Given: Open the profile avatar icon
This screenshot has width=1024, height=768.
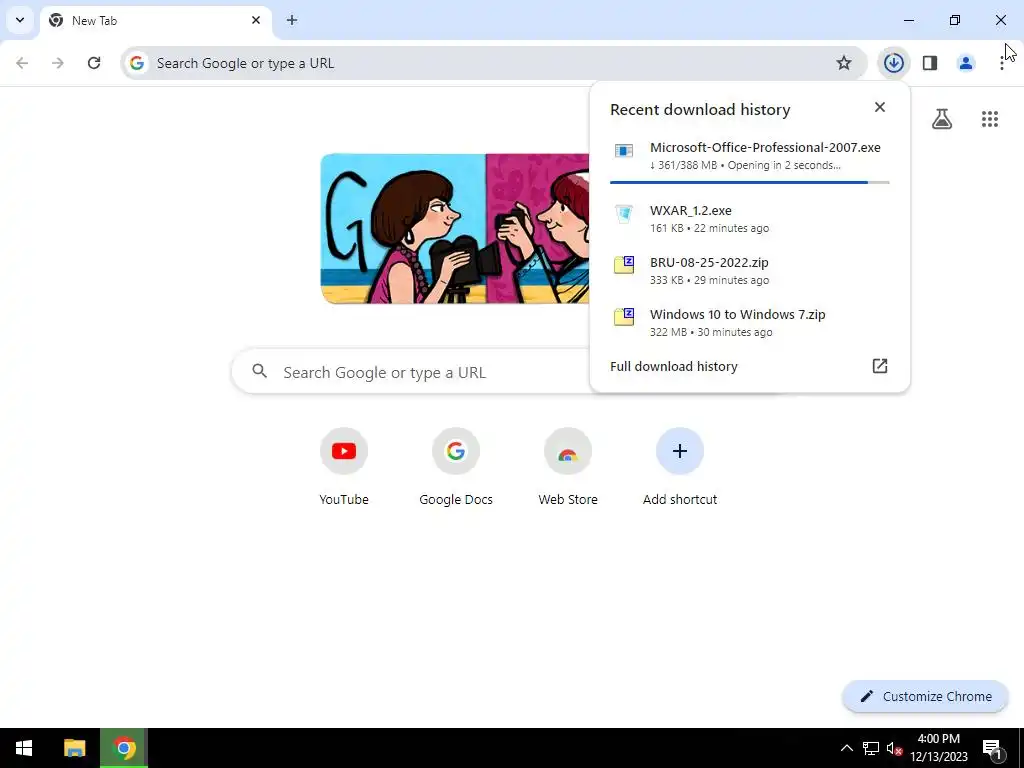Looking at the screenshot, I should tap(965, 63).
